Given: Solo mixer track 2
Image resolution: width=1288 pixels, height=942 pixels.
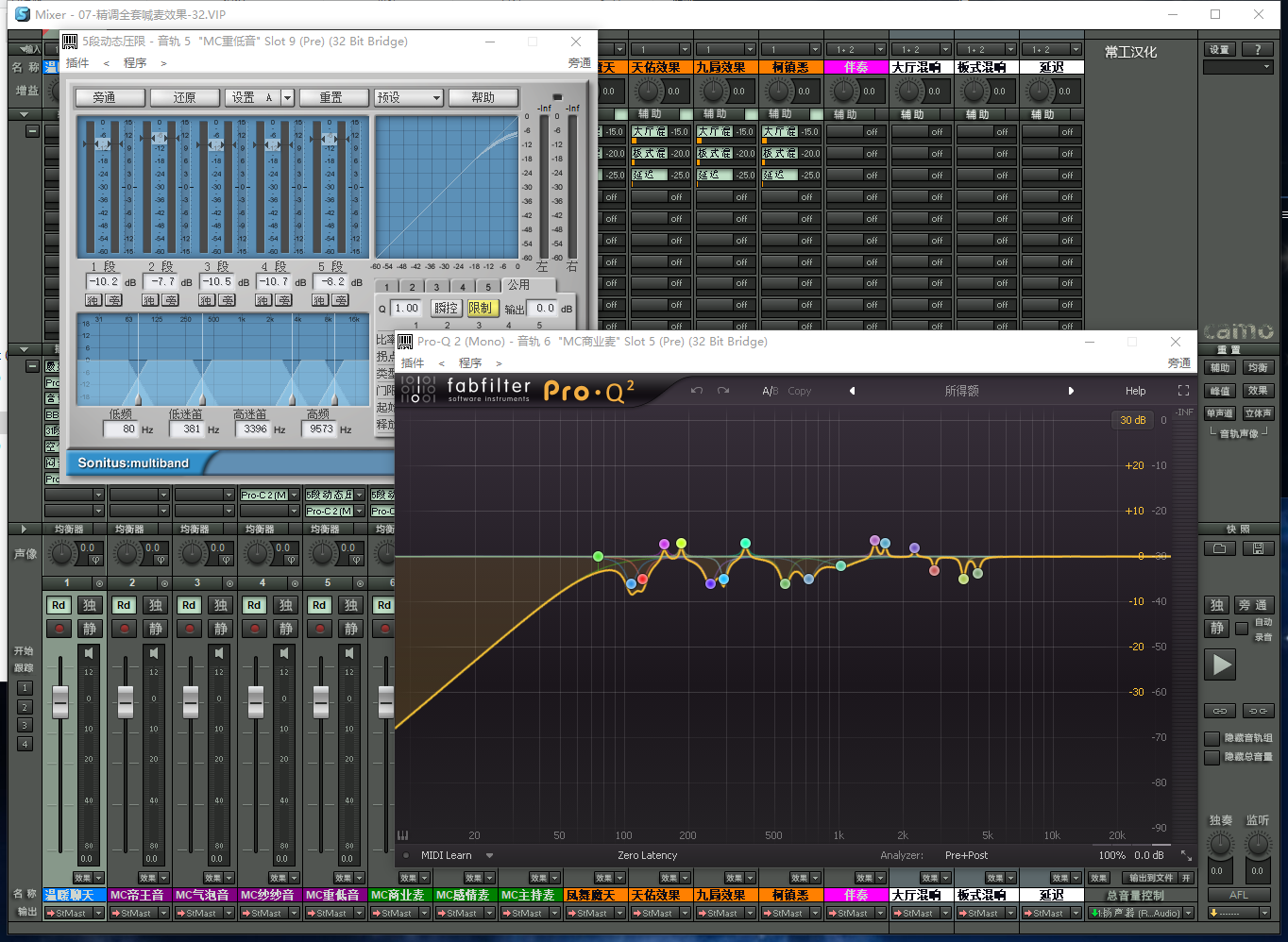Looking at the screenshot, I should click(156, 605).
